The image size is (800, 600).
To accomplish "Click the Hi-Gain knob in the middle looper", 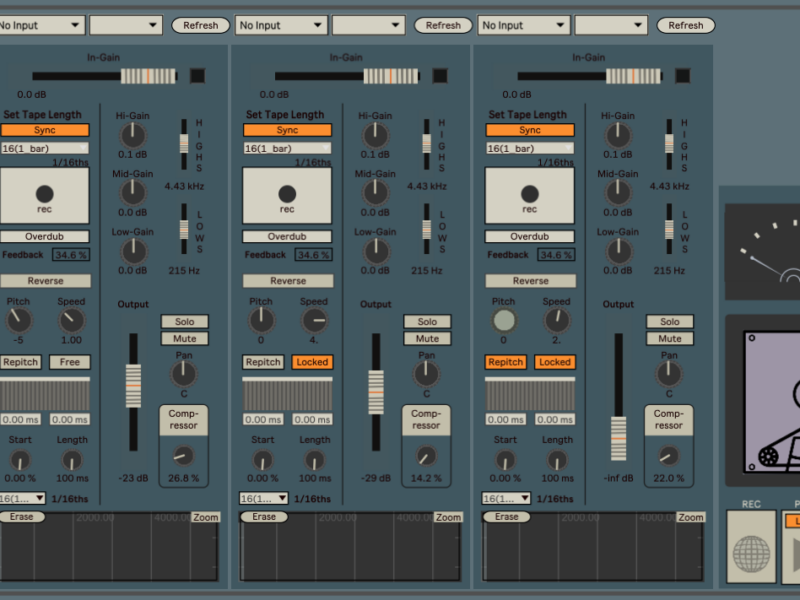I will tap(376, 135).
